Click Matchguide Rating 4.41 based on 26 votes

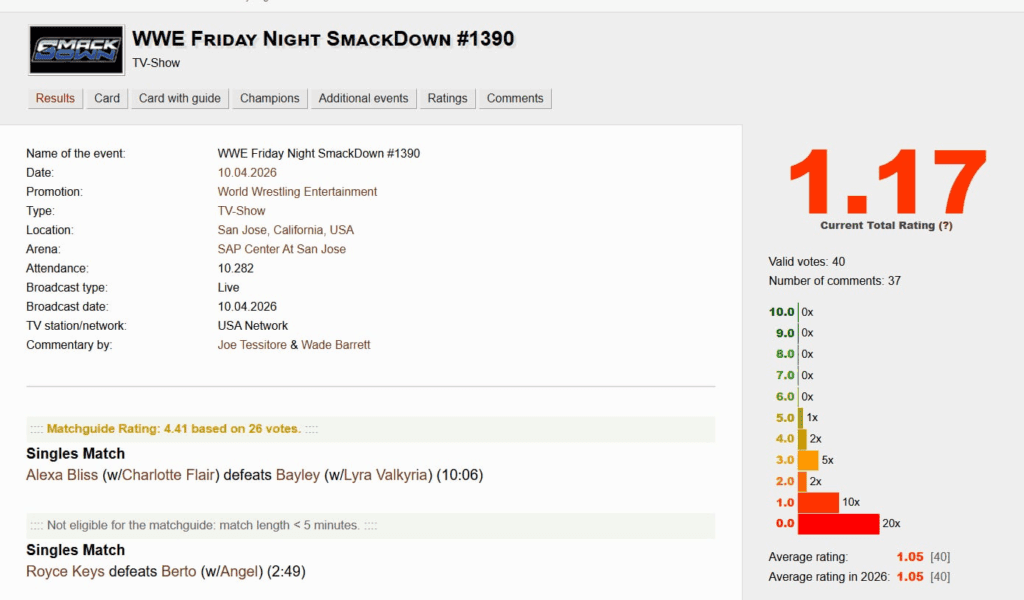[x=174, y=429]
